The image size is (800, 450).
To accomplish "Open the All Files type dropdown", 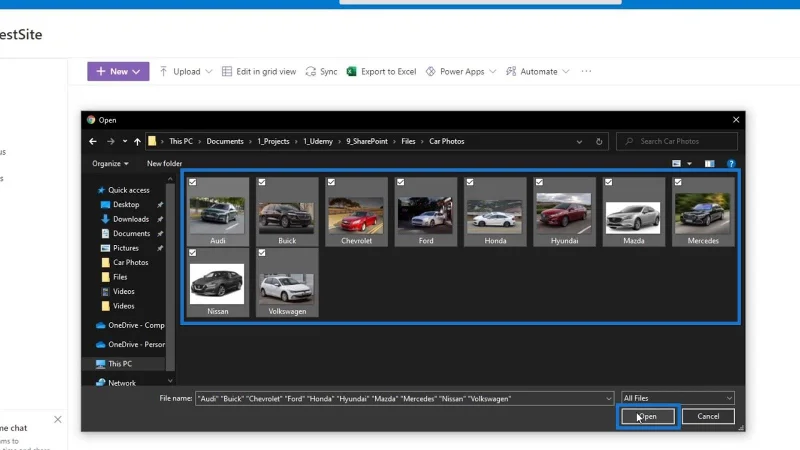I will tap(678, 398).
